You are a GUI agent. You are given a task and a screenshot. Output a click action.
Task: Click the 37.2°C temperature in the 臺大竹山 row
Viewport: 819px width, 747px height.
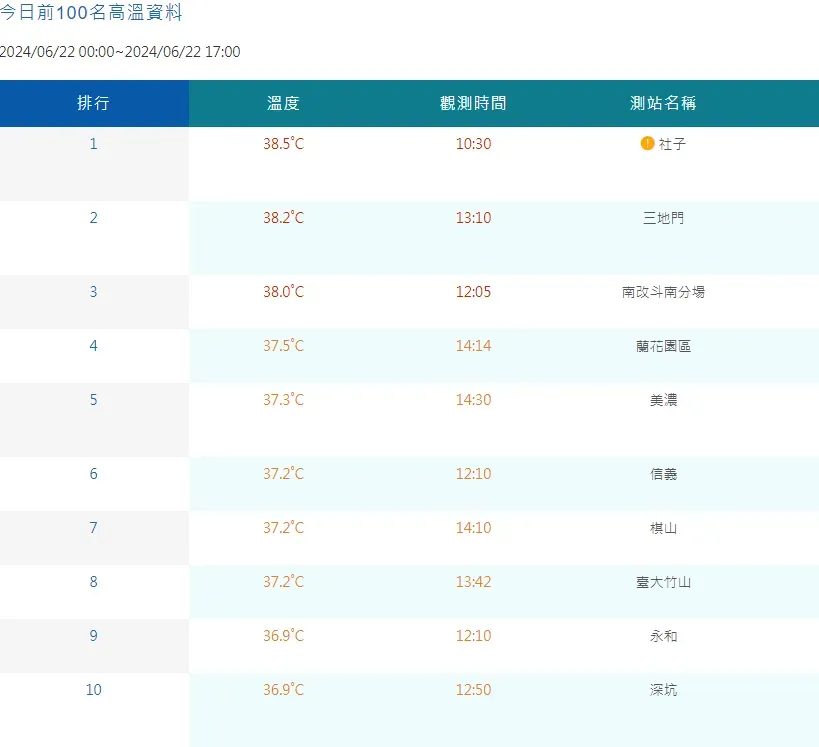click(283, 581)
